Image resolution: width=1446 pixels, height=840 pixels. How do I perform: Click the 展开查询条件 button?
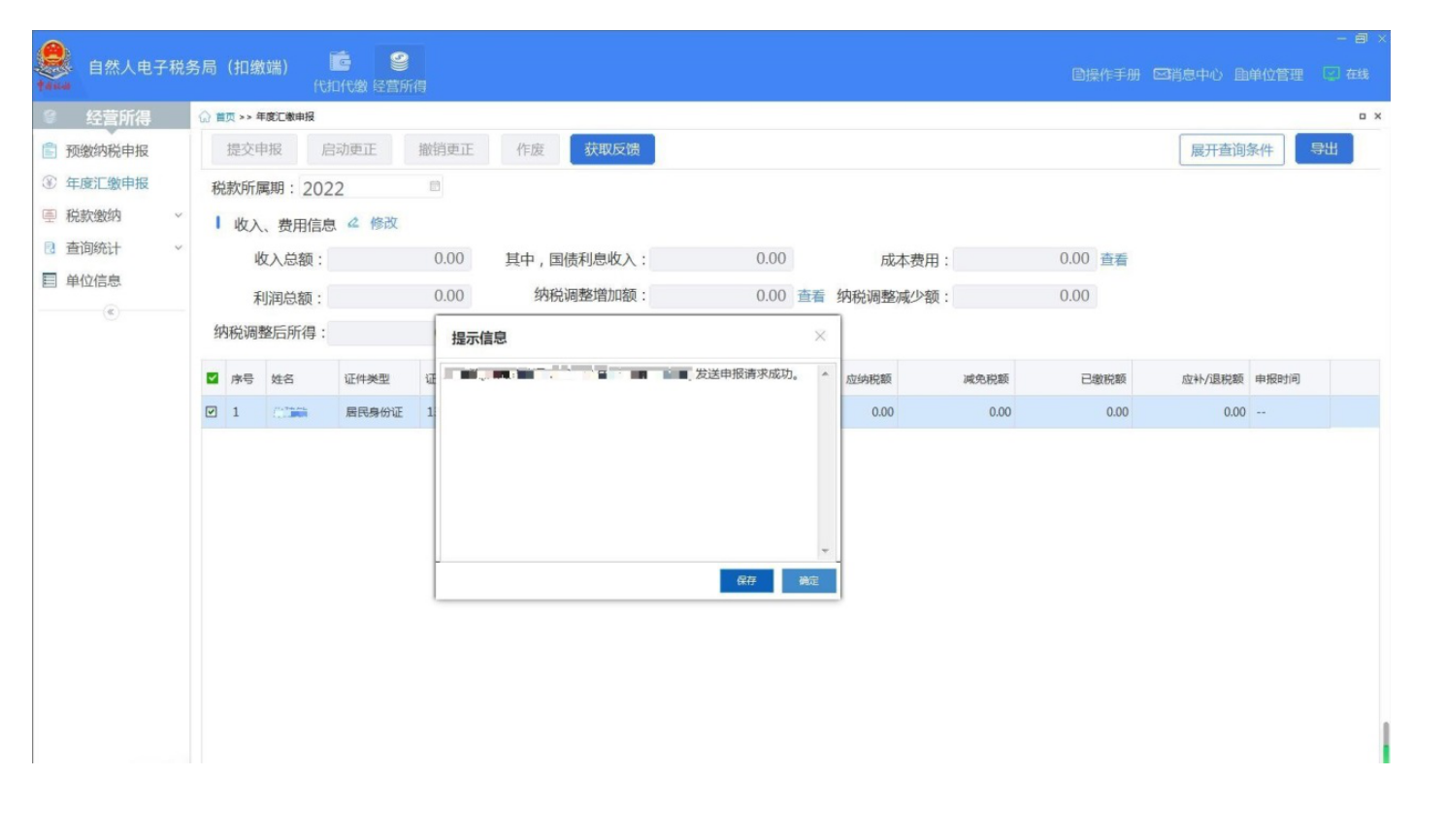(1232, 149)
